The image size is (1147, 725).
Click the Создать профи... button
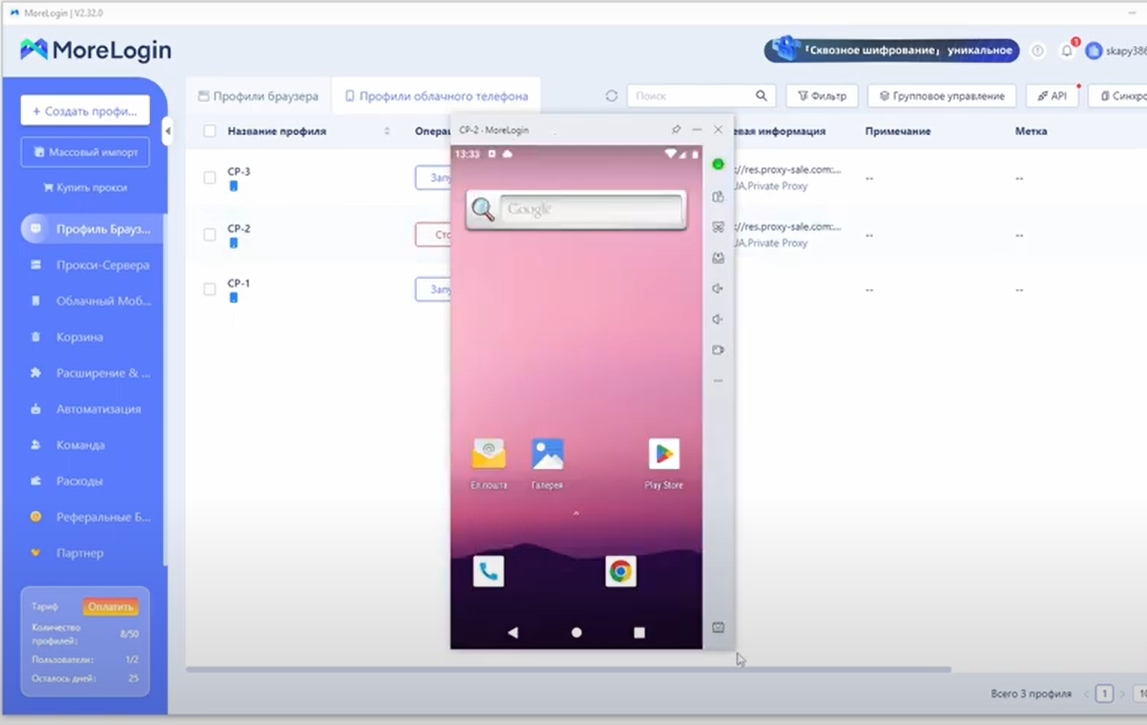[x=85, y=110]
